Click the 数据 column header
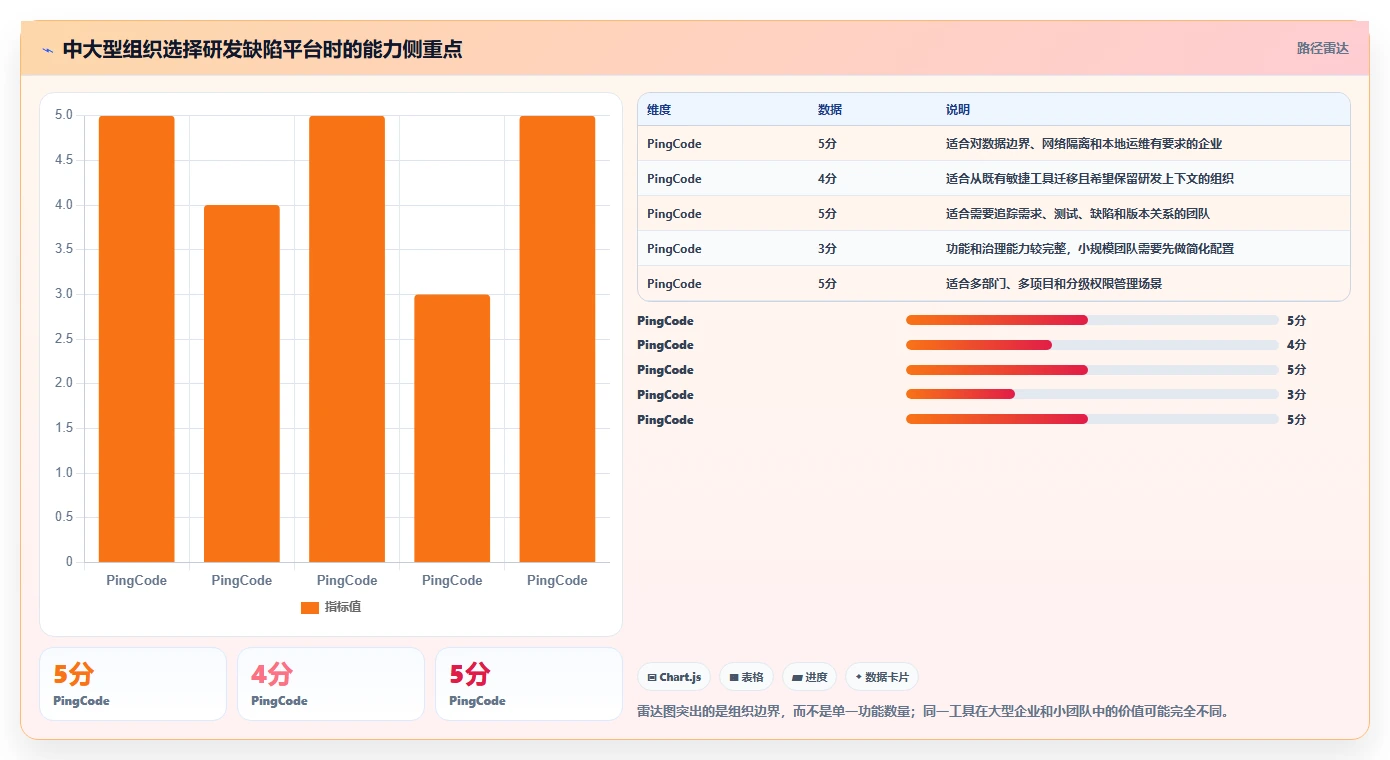The height and width of the screenshot is (760, 1390). tap(830, 110)
